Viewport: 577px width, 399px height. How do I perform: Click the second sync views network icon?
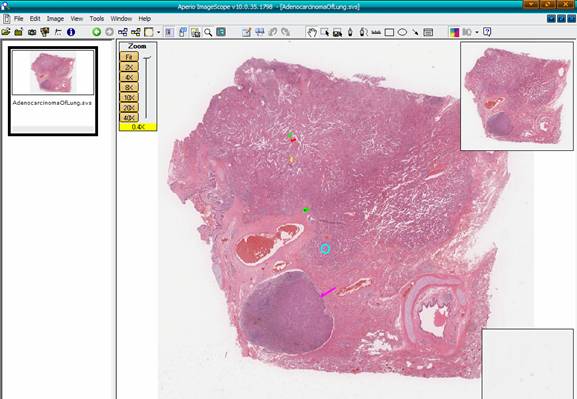click(136, 32)
